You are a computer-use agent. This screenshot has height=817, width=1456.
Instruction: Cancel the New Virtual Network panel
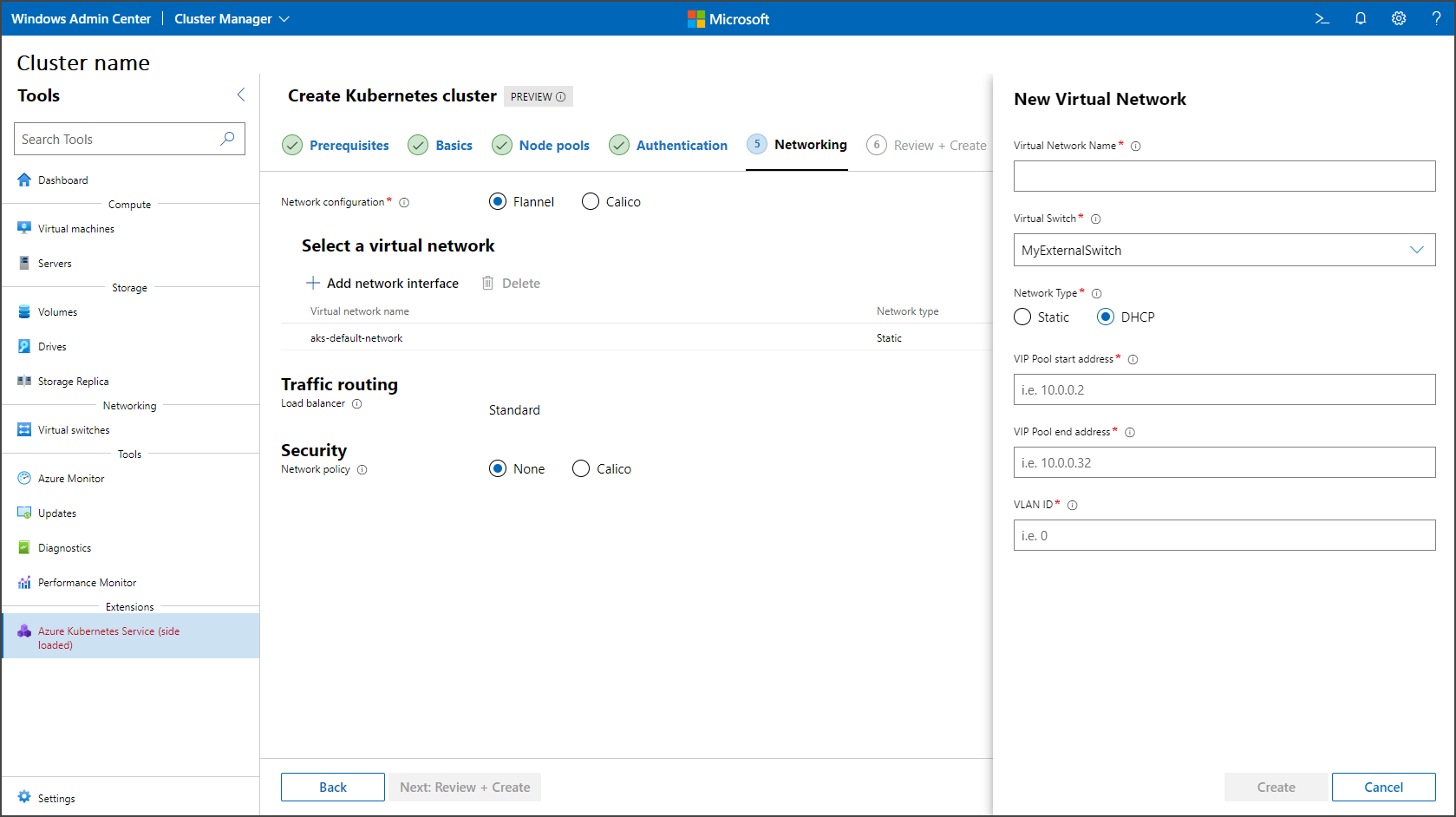[1383, 788]
